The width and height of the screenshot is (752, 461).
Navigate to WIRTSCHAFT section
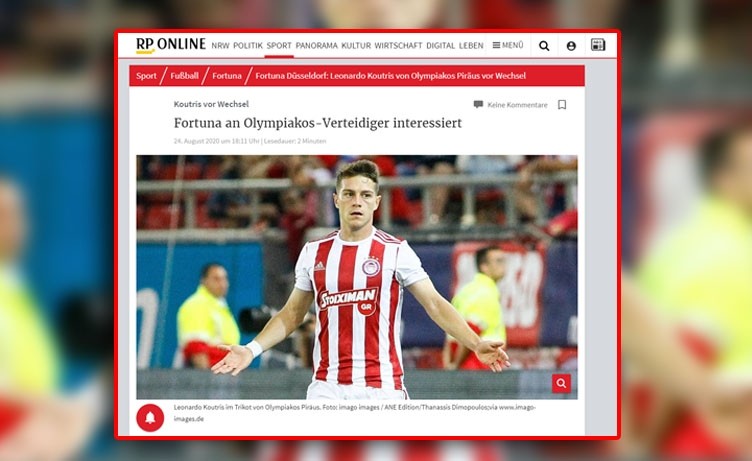(x=398, y=46)
